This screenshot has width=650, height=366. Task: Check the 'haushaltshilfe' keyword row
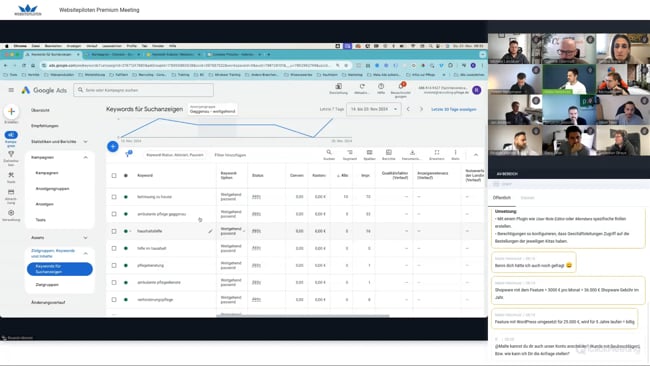(x=114, y=231)
